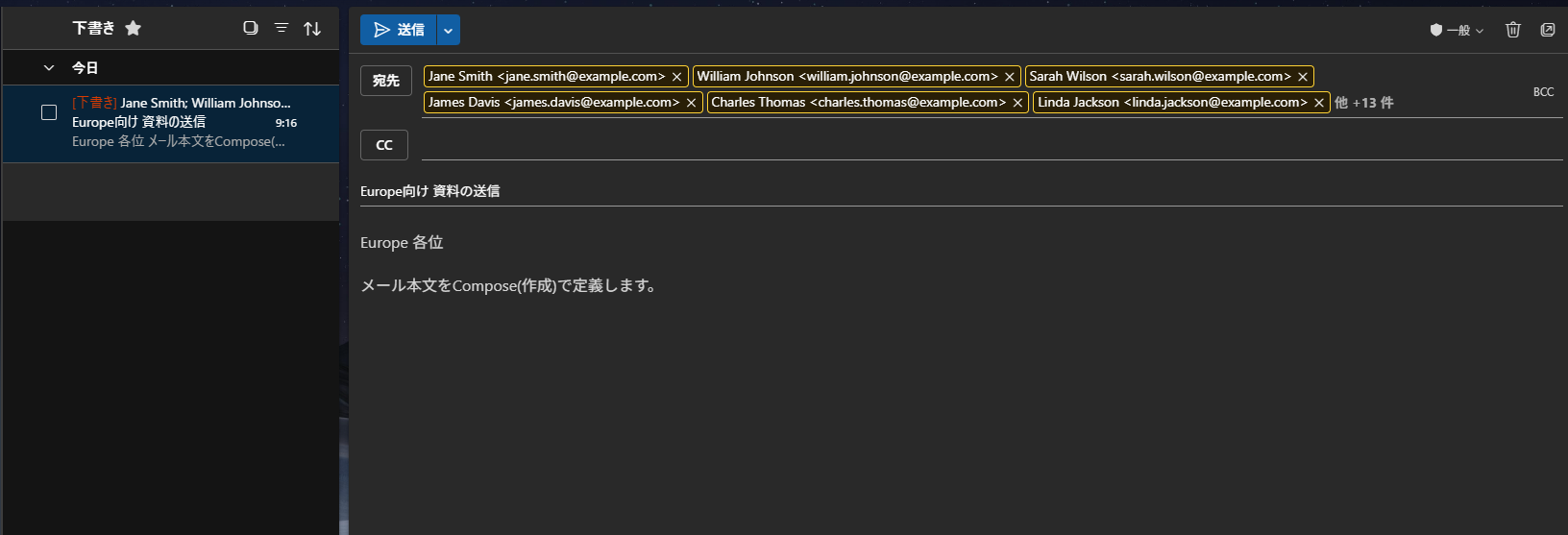The height and width of the screenshot is (535, 1568).
Task: Remove Jane Smith recipient
Action: (677, 77)
